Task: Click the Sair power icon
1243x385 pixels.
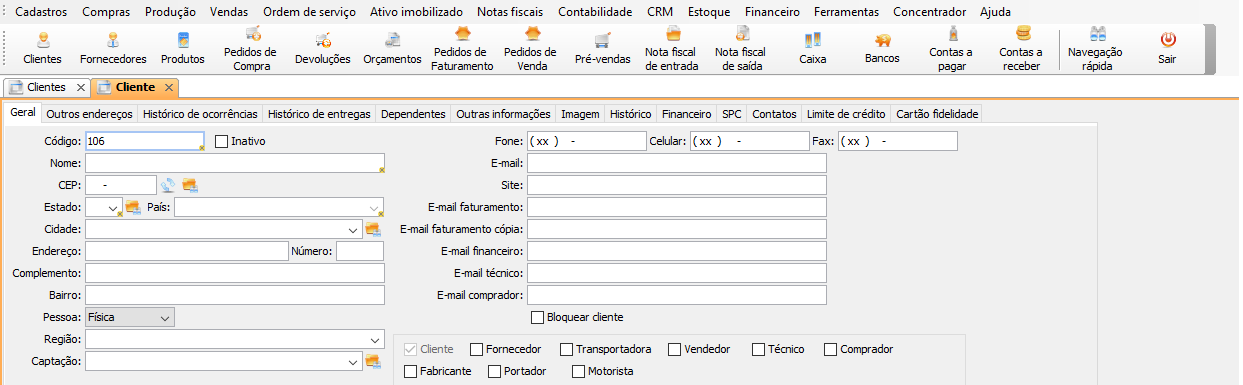Action: click(1167, 48)
